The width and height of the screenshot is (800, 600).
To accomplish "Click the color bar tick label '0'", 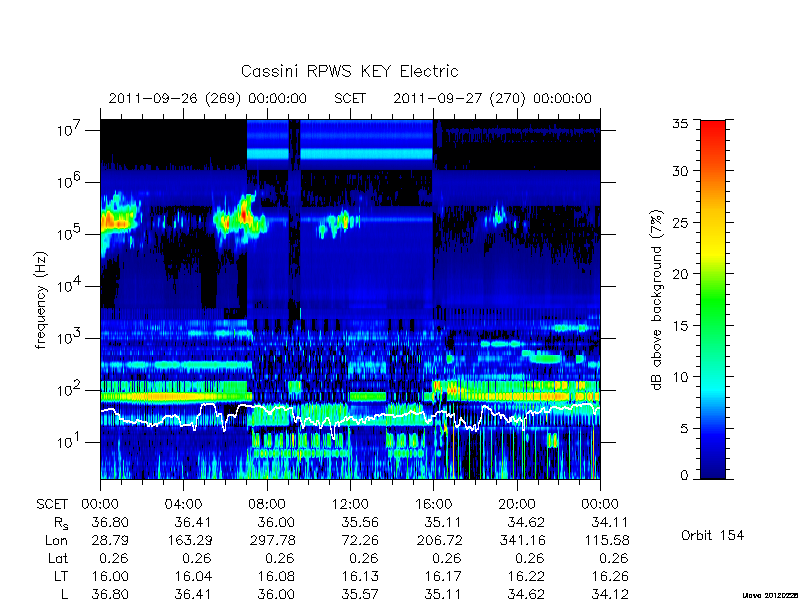I will [684, 475].
